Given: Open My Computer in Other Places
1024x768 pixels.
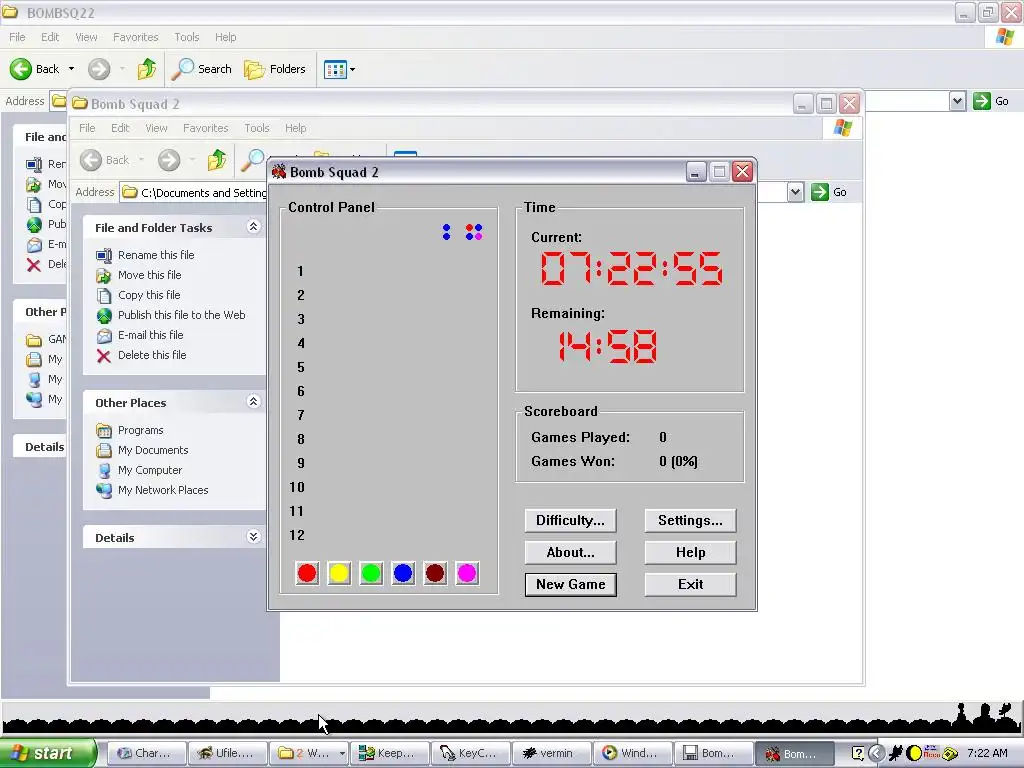Looking at the screenshot, I should 150,470.
